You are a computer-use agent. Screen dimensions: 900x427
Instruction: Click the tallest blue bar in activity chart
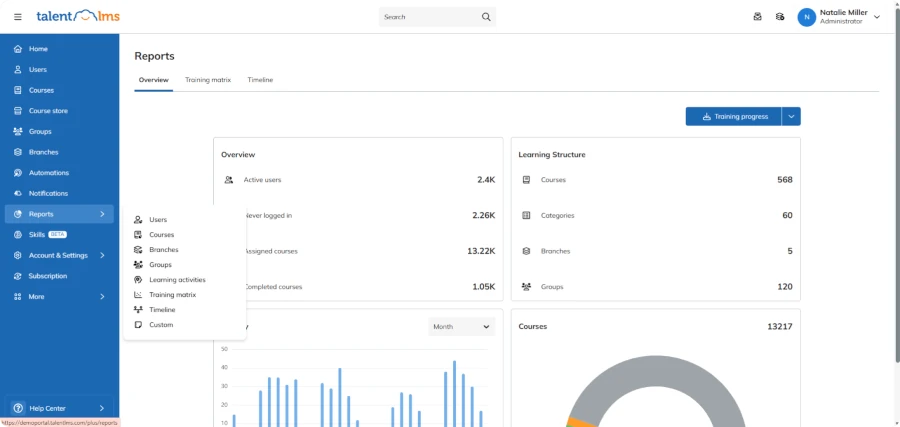455,394
